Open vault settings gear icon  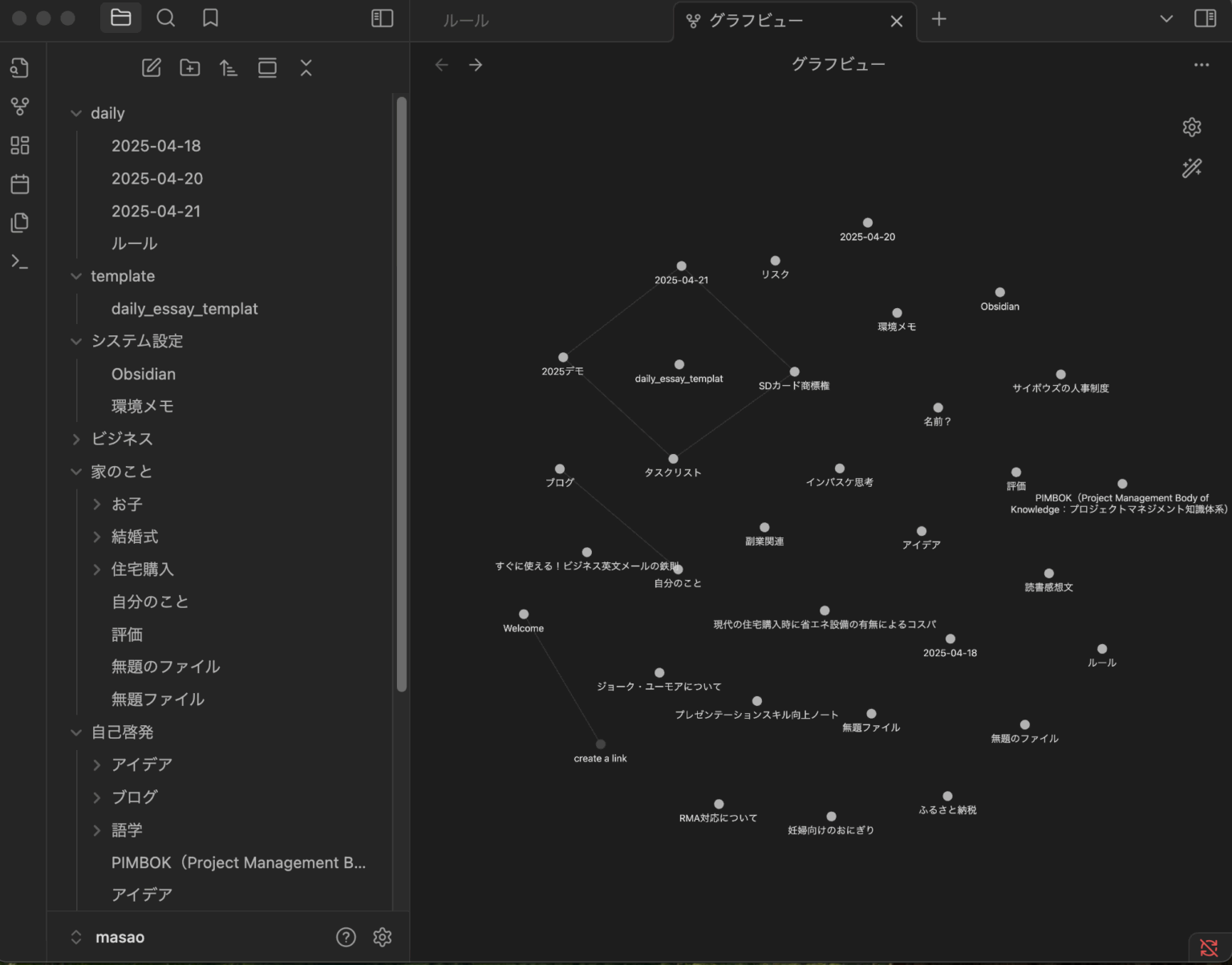383,937
